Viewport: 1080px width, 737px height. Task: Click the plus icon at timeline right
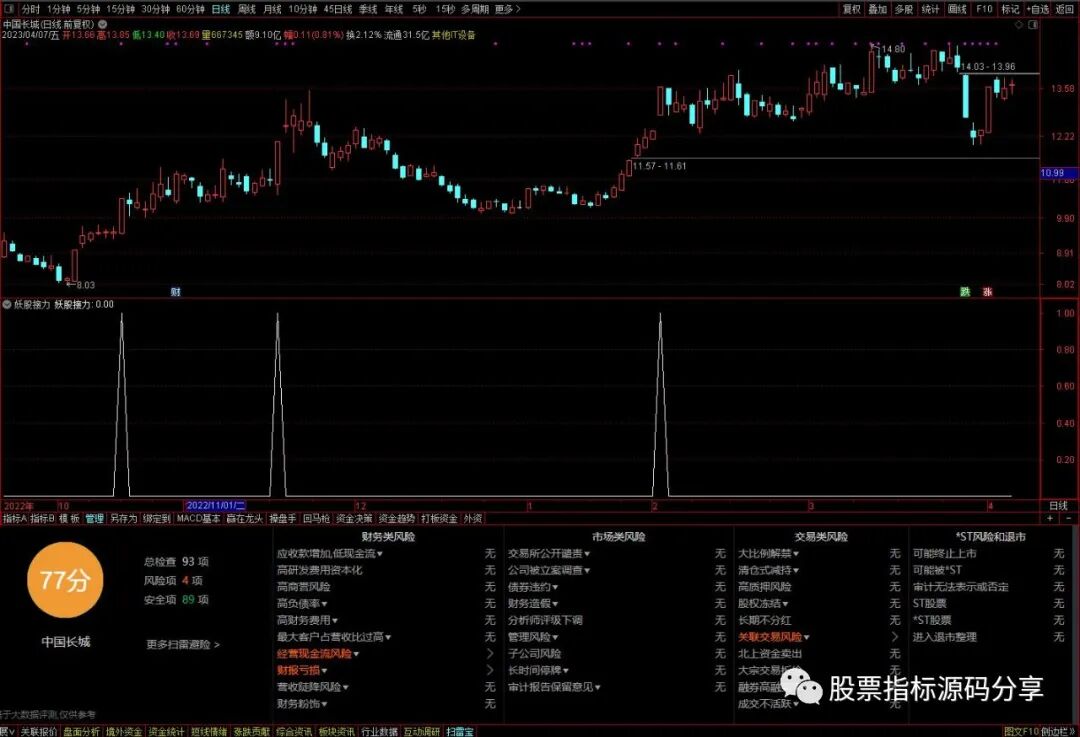(x=1050, y=518)
